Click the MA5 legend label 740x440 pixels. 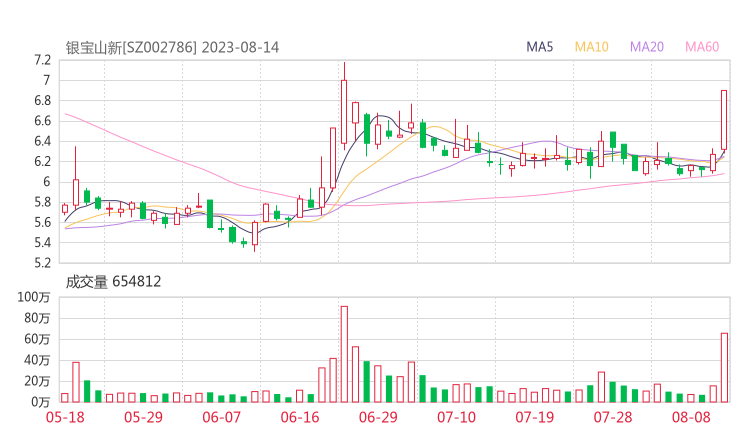click(x=539, y=47)
